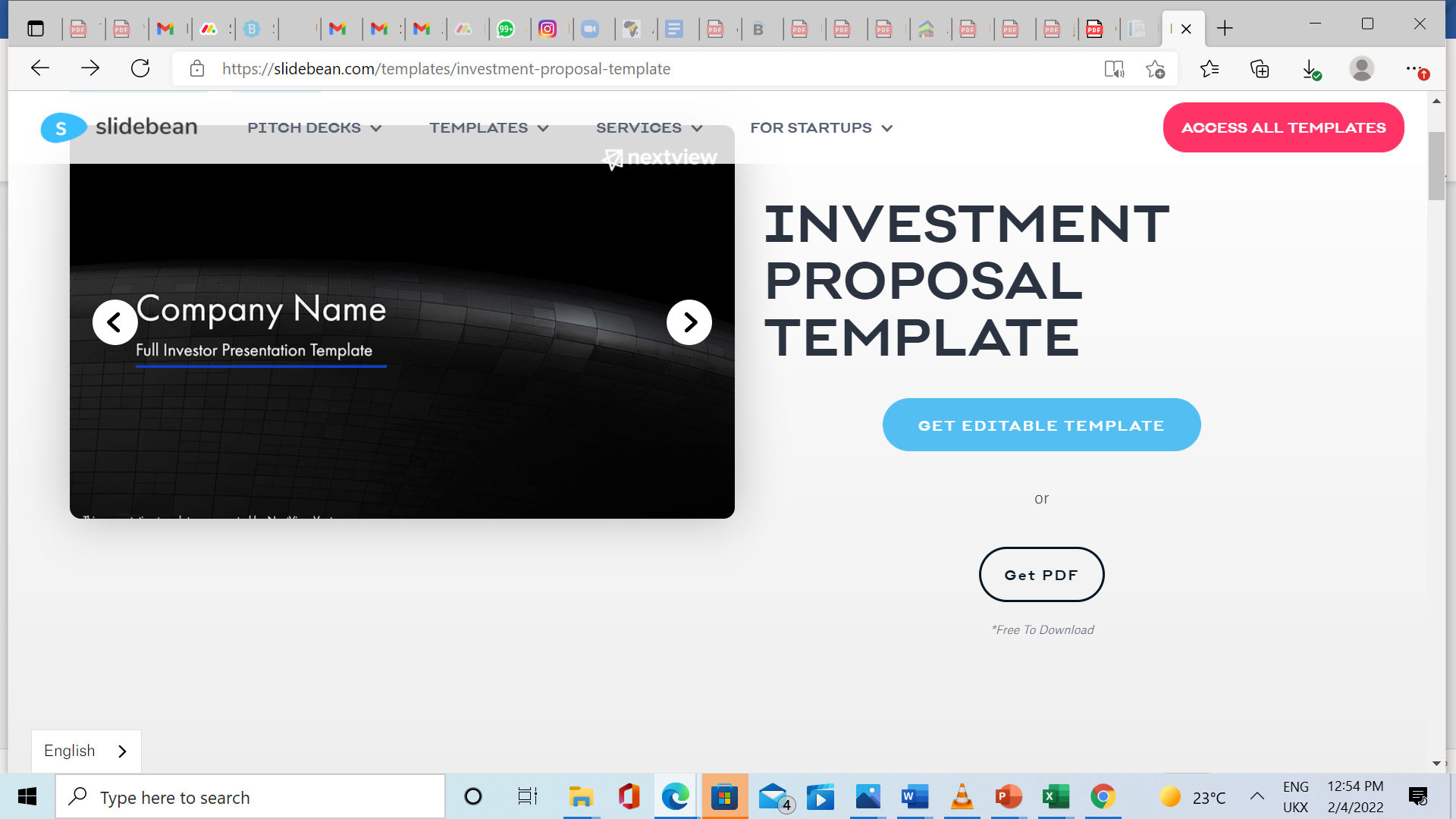This screenshot has height=819, width=1456.
Task: Expand the Templates dropdown menu
Action: (488, 128)
